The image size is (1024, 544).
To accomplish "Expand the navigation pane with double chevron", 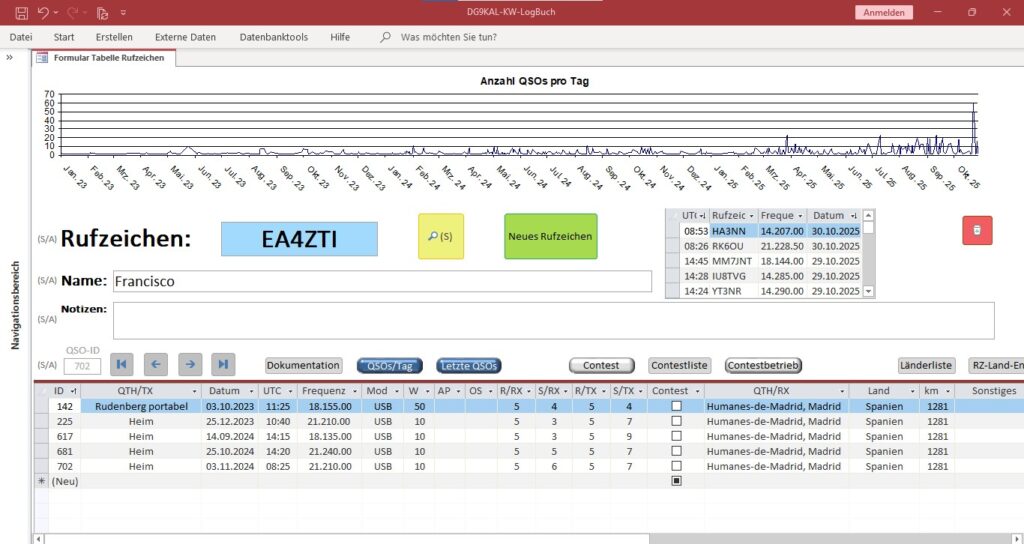I will (x=10, y=58).
